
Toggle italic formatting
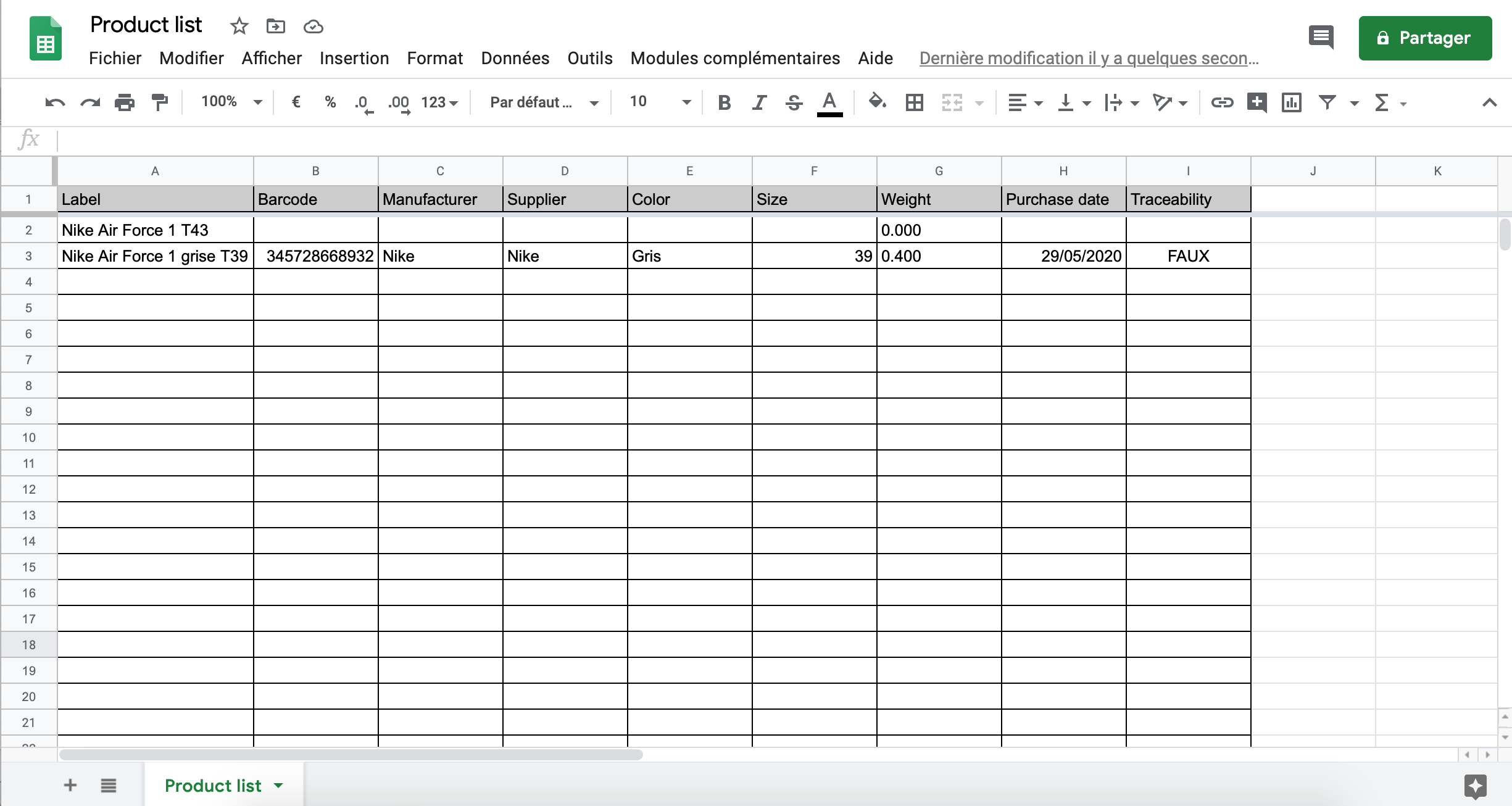click(760, 102)
